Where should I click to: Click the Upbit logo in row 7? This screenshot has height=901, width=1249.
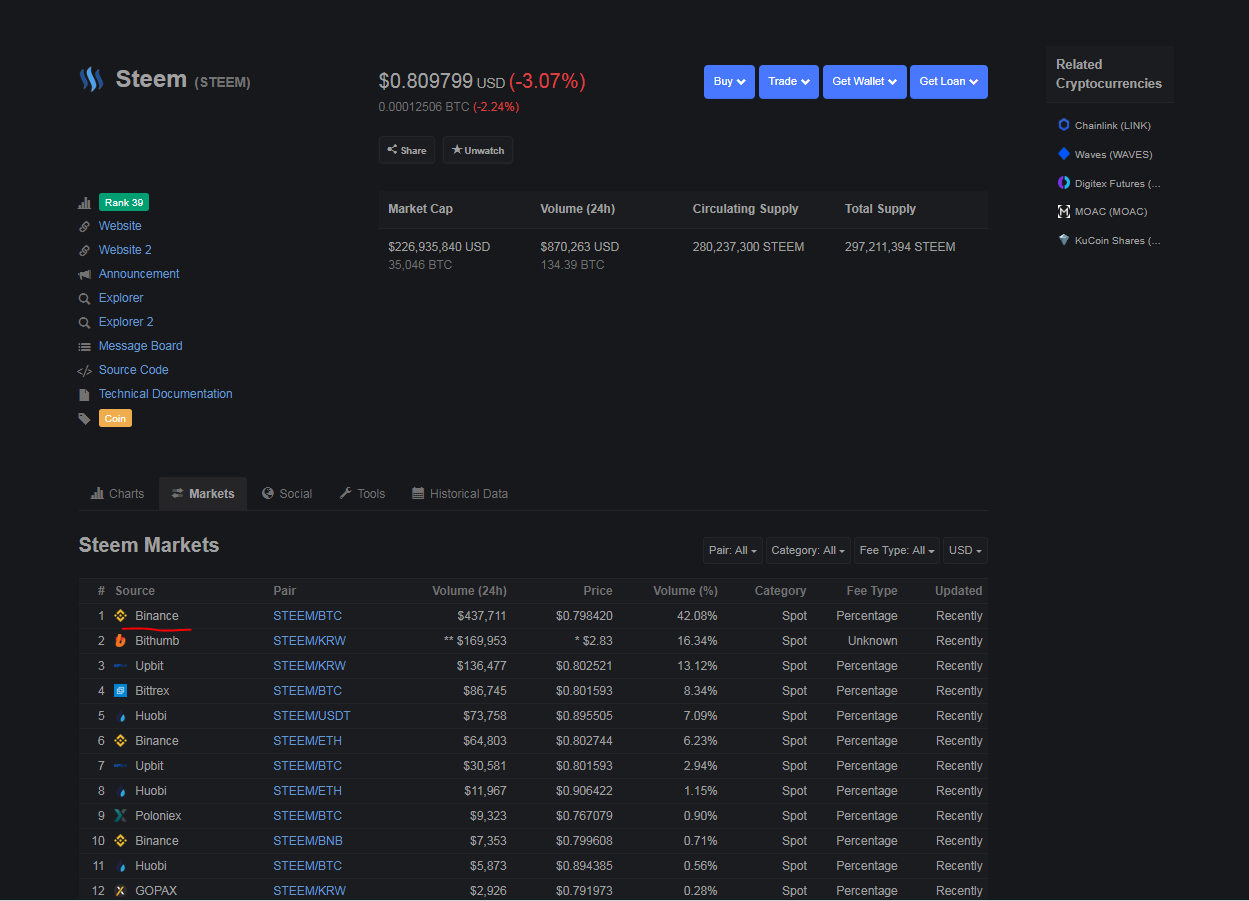(x=120, y=766)
